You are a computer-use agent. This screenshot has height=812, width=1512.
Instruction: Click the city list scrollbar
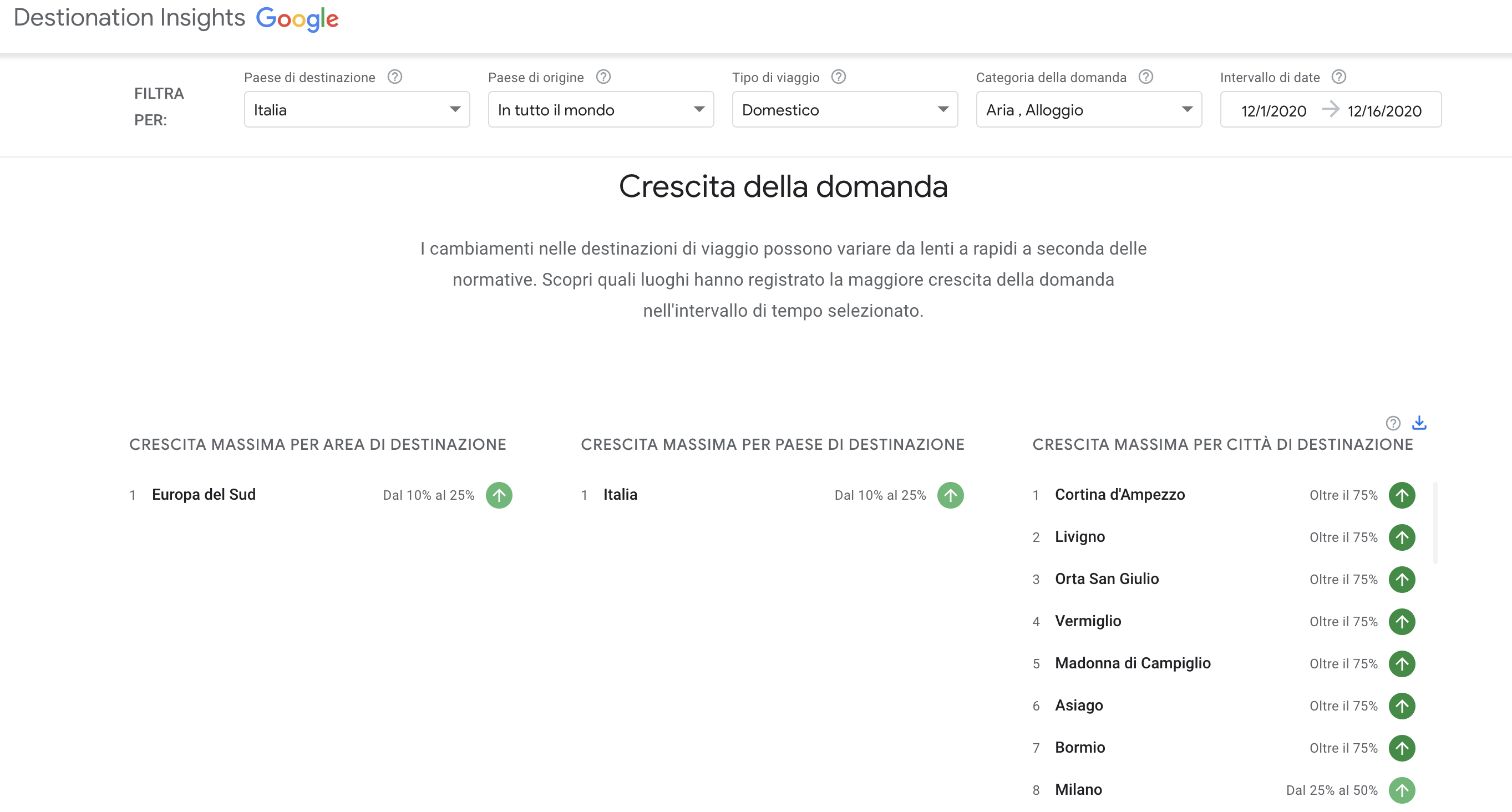(1435, 523)
